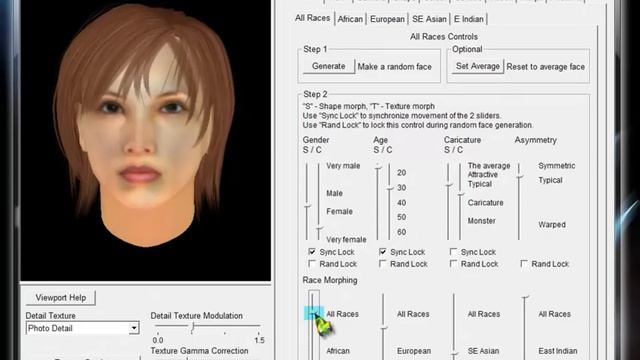This screenshot has height=360, width=640.
Task: Toggle Age Rand Lock checkbox
Action: pos(383,264)
